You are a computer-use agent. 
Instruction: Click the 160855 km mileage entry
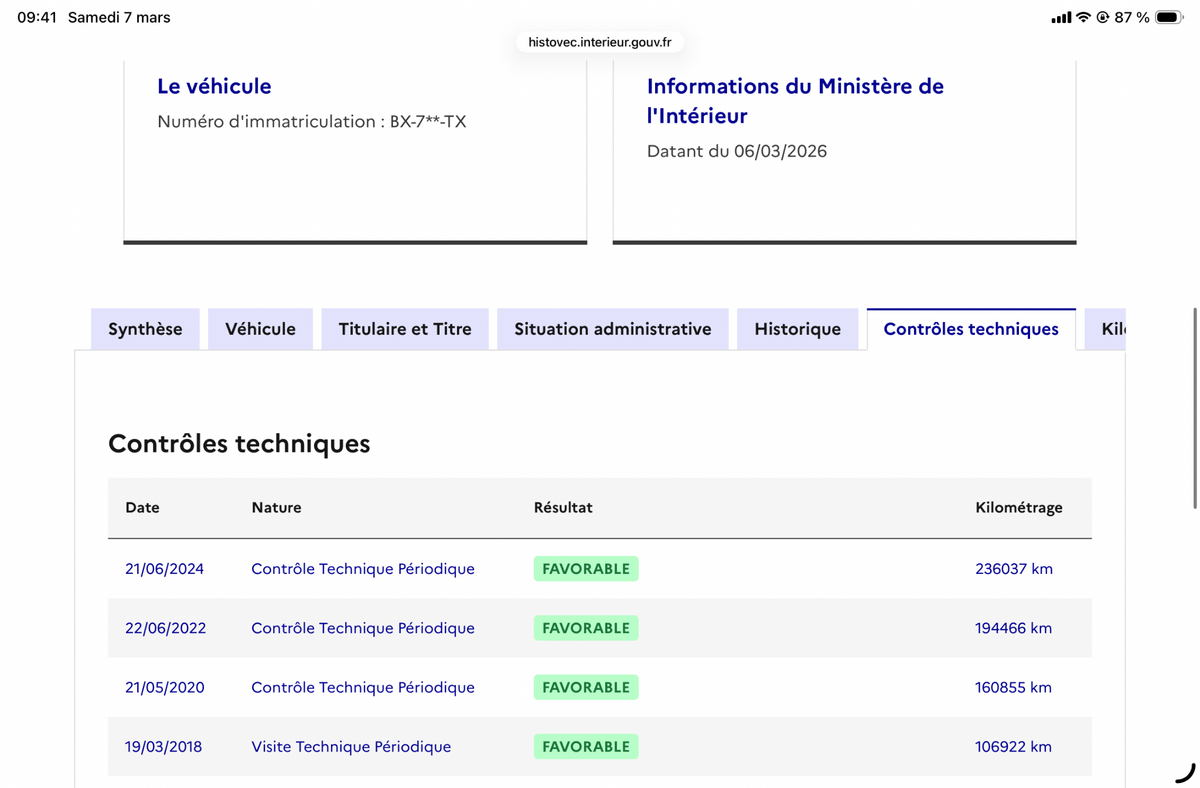[1013, 687]
